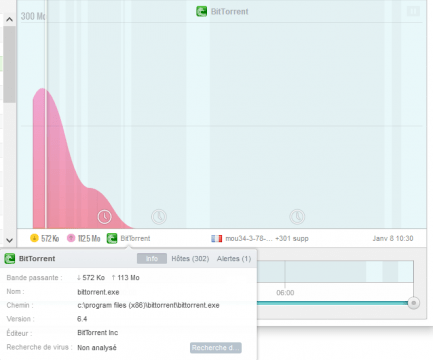
Task: Click the scroll down arrow in the left list
Action: [x=9, y=240]
